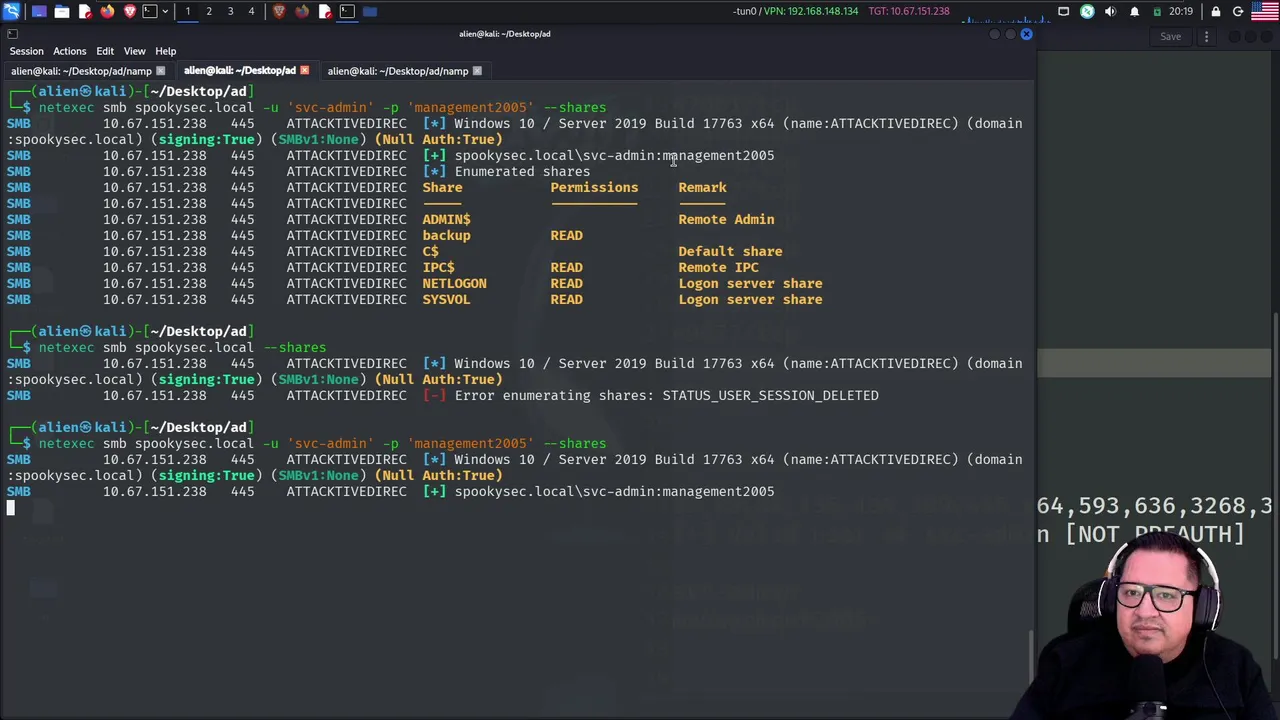
Task: Click the TGT 10.67.151.238 panel text
Action: coord(909,11)
